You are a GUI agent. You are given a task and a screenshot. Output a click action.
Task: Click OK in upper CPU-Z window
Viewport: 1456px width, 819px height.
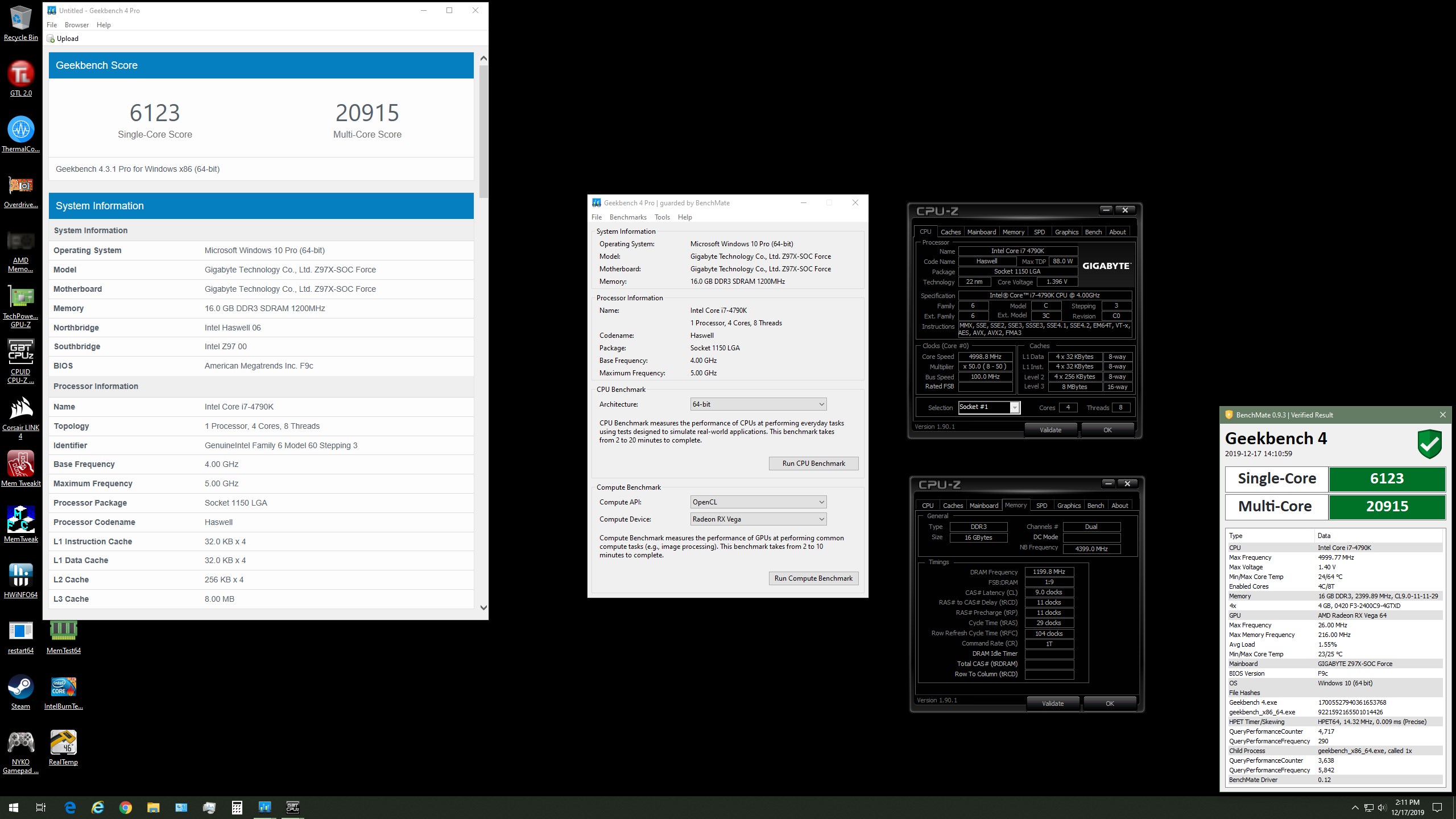(x=1107, y=430)
